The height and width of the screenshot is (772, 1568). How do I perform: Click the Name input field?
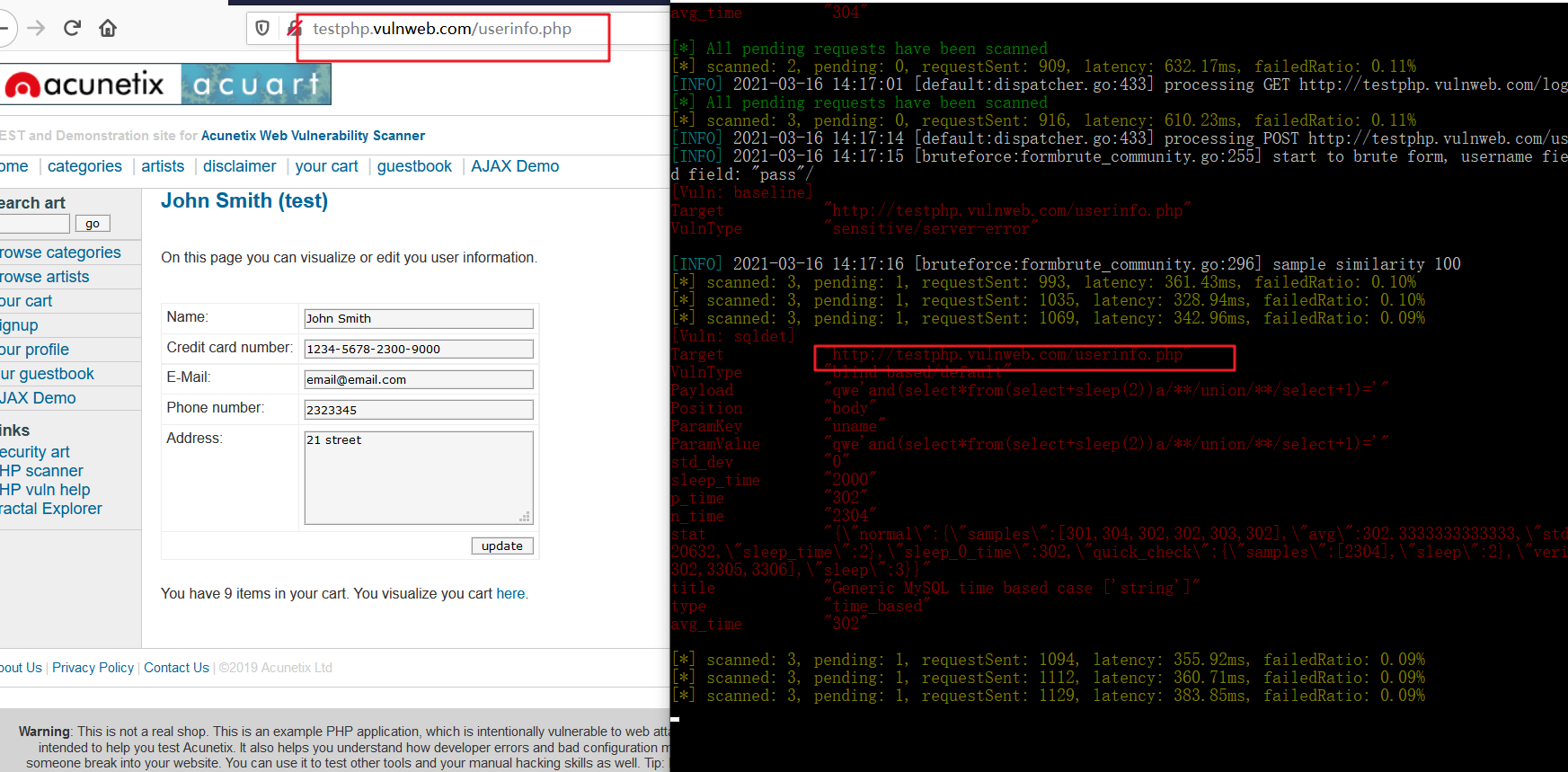(419, 318)
